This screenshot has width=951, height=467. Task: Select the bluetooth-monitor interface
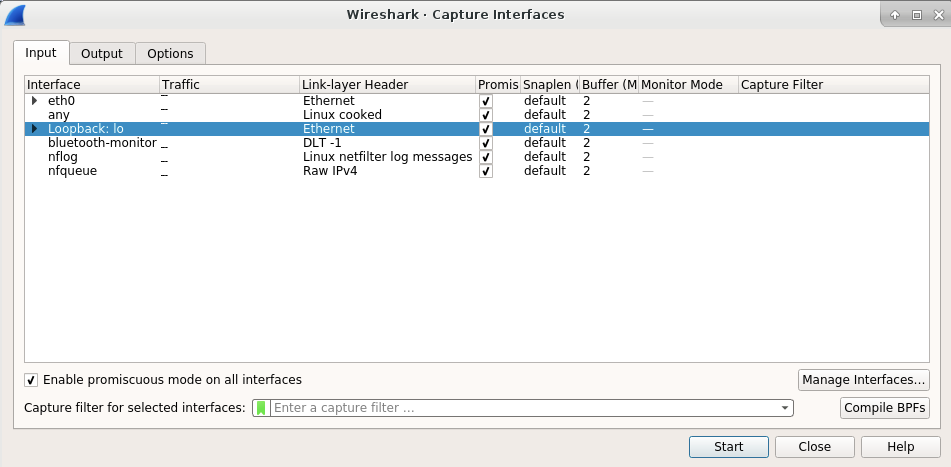[102, 143]
